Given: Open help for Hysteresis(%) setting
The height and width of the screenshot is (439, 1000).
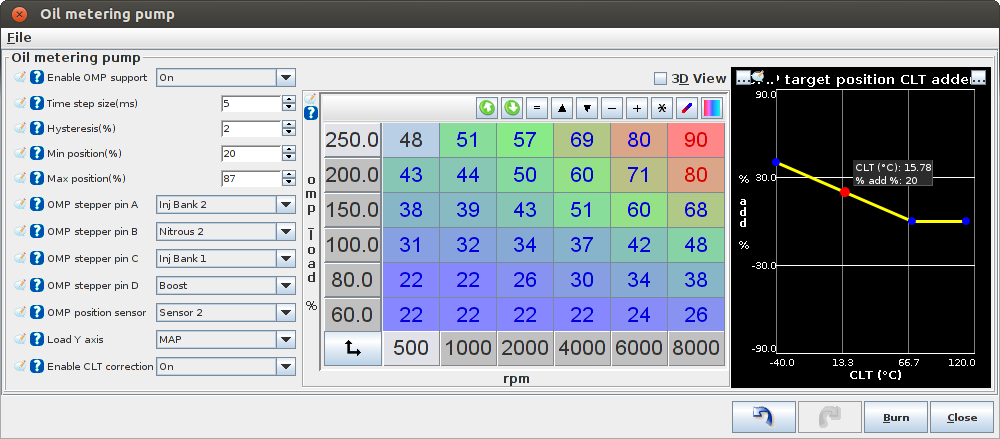Looking at the screenshot, I should click(37, 128).
